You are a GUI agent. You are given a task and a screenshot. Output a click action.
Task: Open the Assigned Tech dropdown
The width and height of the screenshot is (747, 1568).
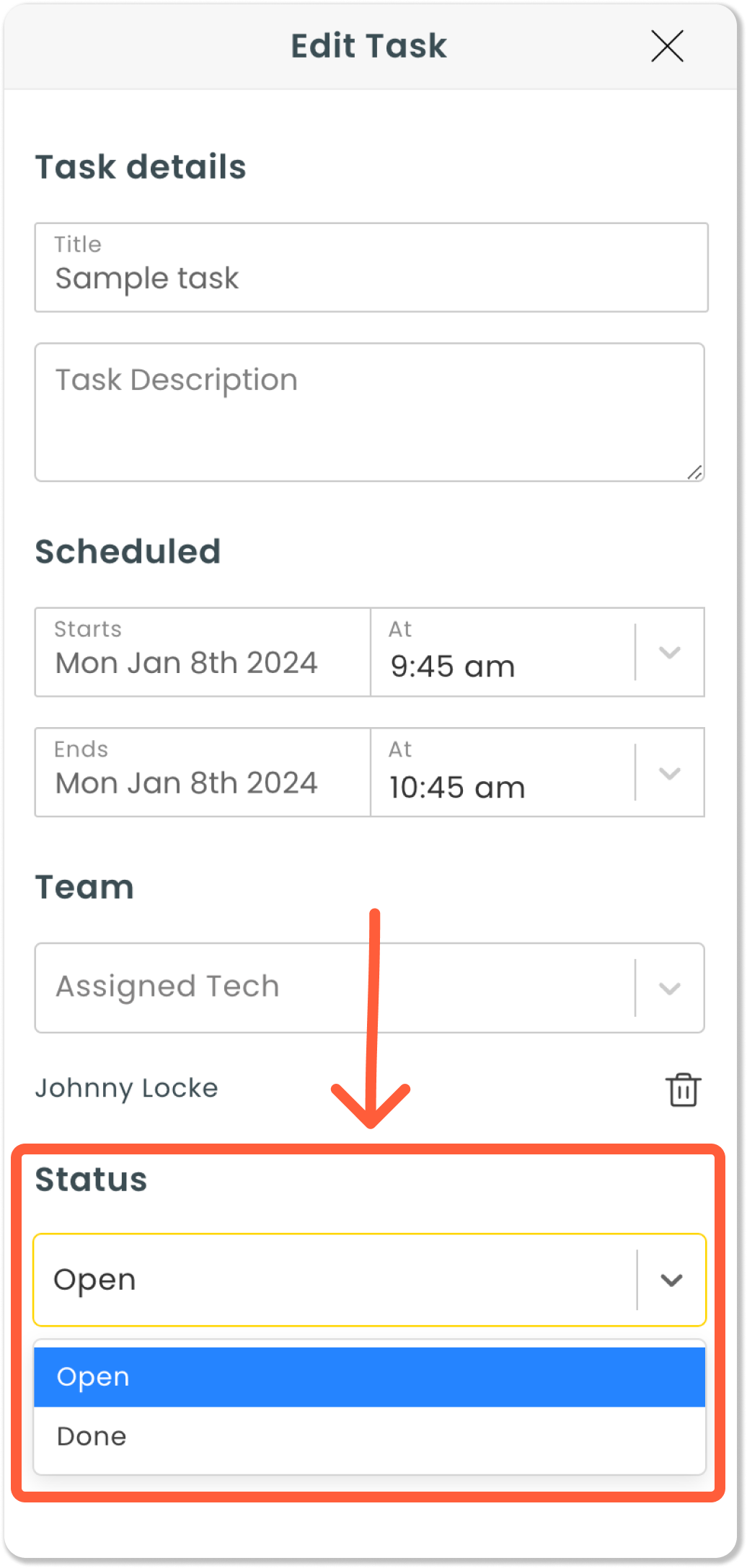[x=670, y=988]
